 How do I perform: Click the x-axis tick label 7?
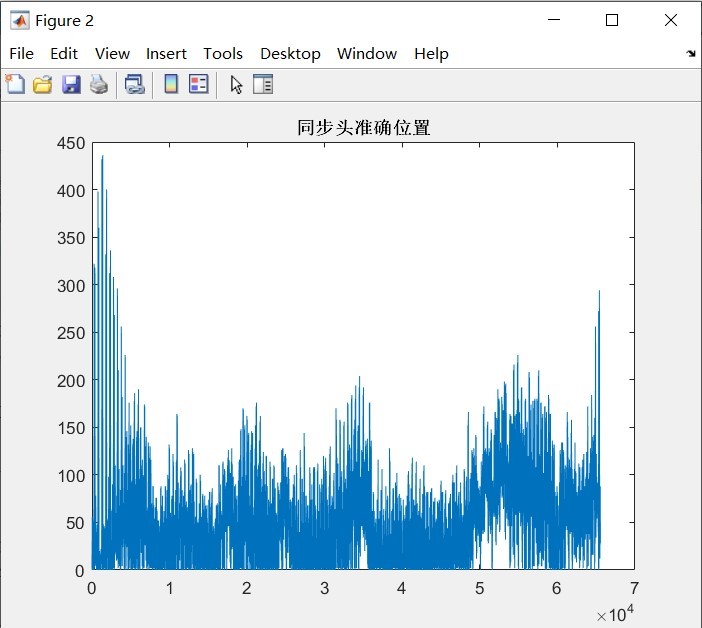click(634, 588)
